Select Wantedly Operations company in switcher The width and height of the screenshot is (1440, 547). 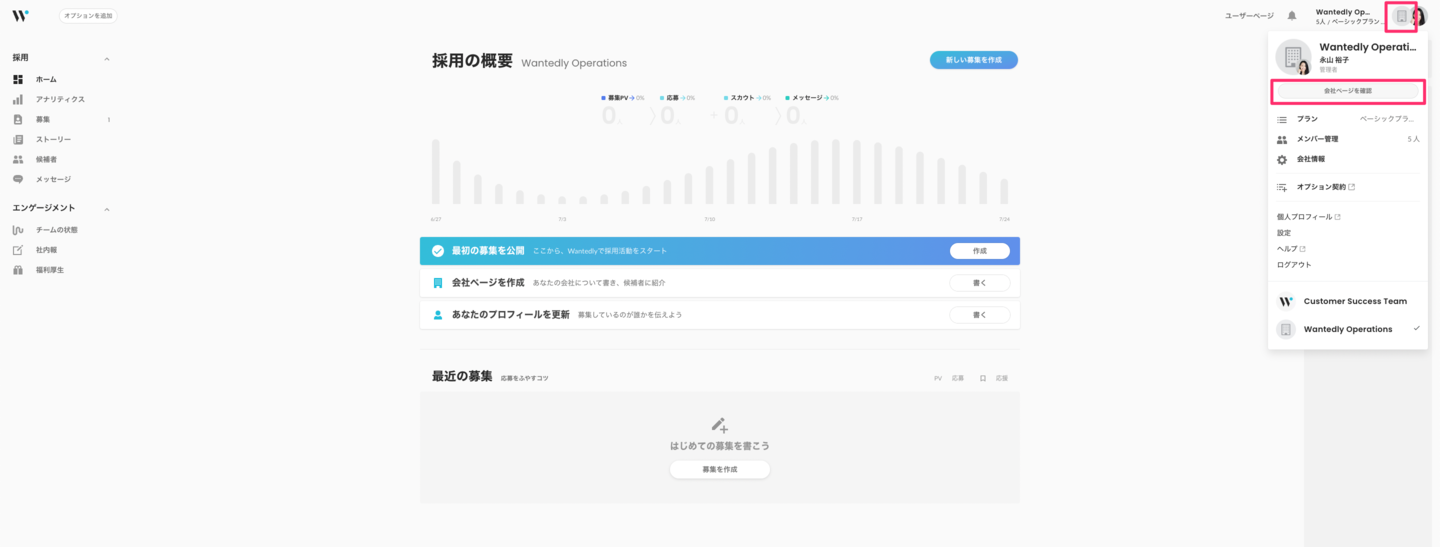tap(1348, 329)
